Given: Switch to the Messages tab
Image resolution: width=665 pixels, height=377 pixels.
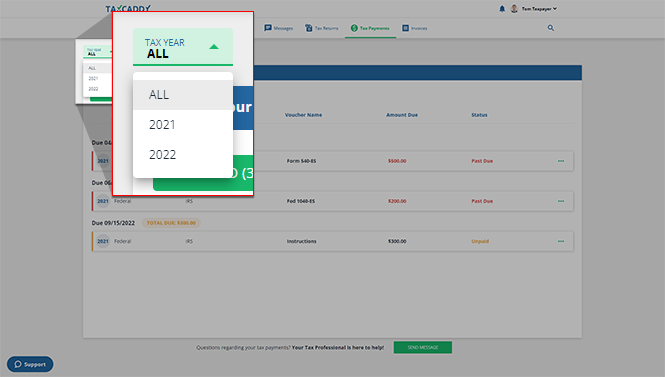Looking at the screenshot, I should pyautogui.click(x=279, y=28).
